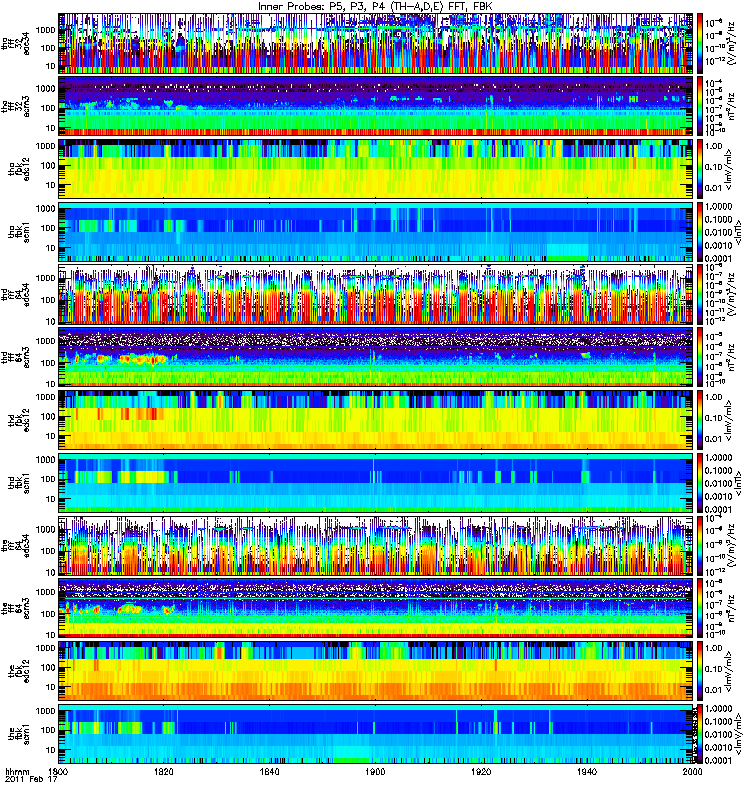Click the '2011 Feb 17' date label
The width and height of the screenshot is (750, 800).
pos(31,779)
